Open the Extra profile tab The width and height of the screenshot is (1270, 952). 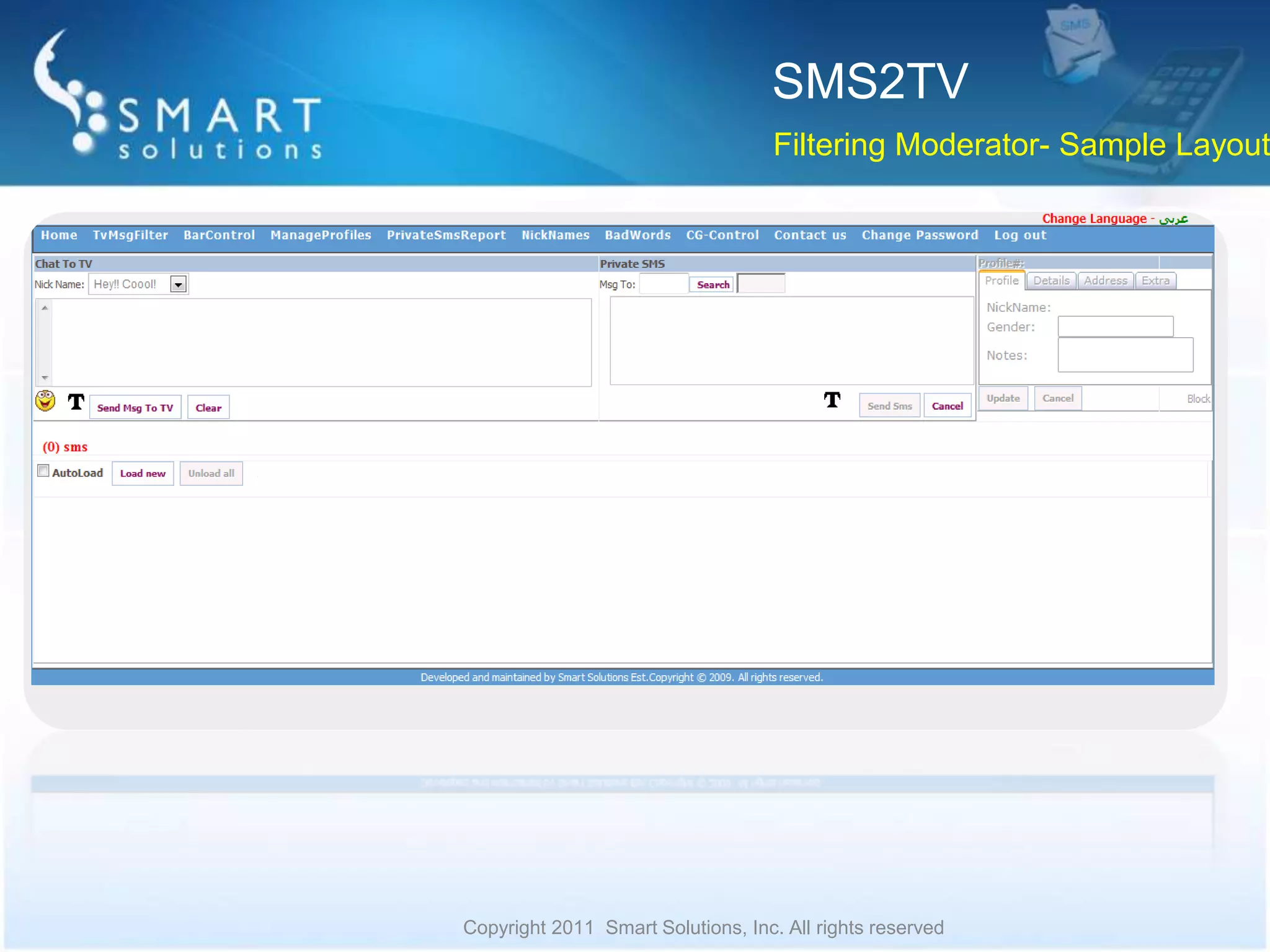point(1155,281)
